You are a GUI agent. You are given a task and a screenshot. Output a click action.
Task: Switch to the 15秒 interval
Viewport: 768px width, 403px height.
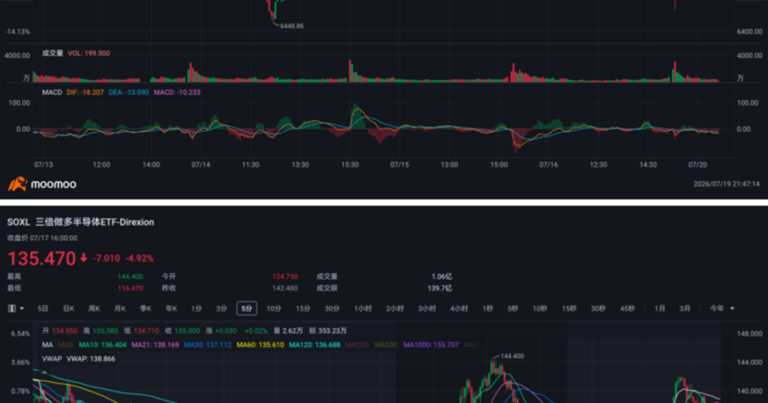click(x=569, y=308)
